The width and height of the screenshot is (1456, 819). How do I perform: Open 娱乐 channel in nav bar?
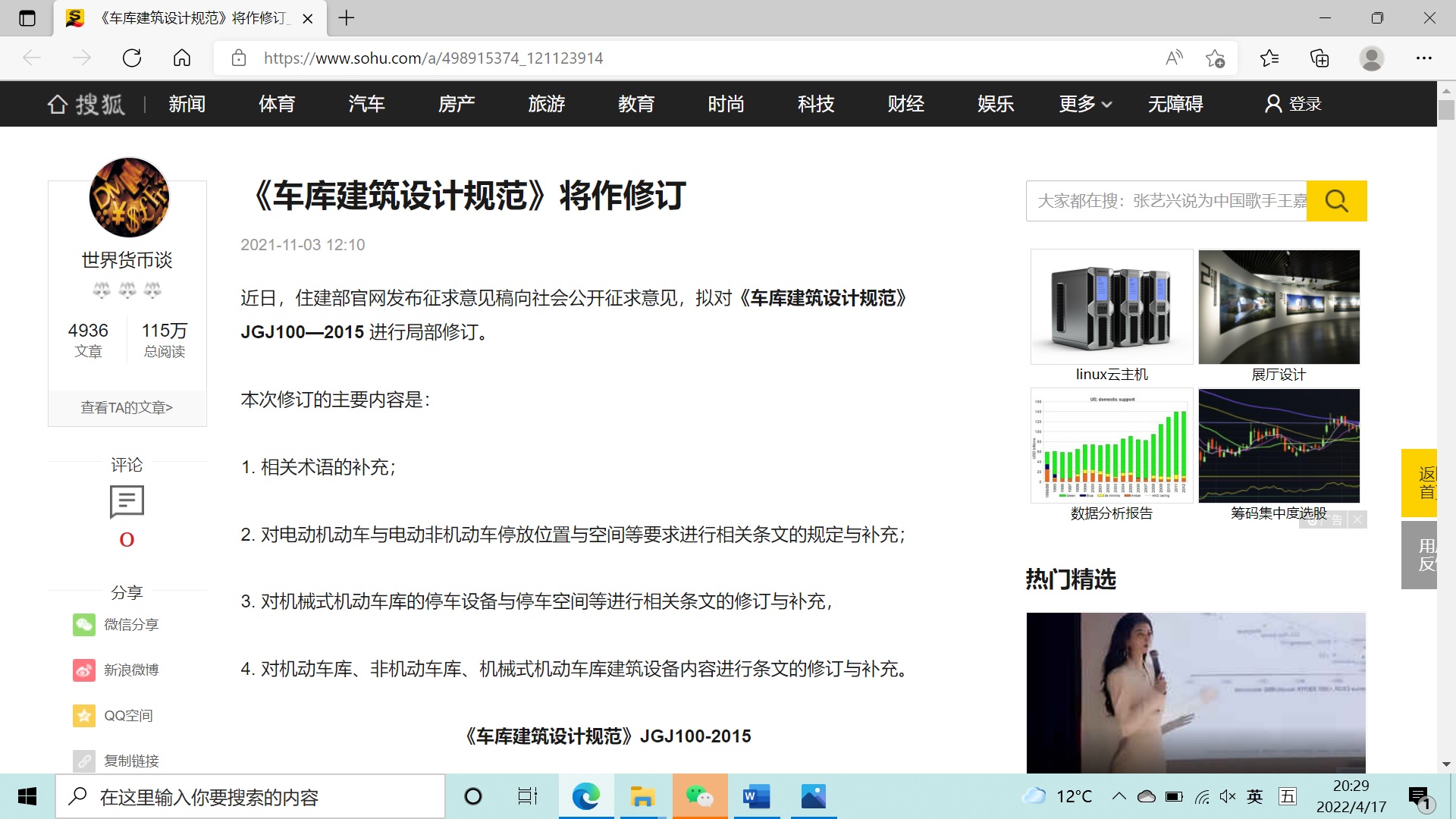(x=996, y=104)
